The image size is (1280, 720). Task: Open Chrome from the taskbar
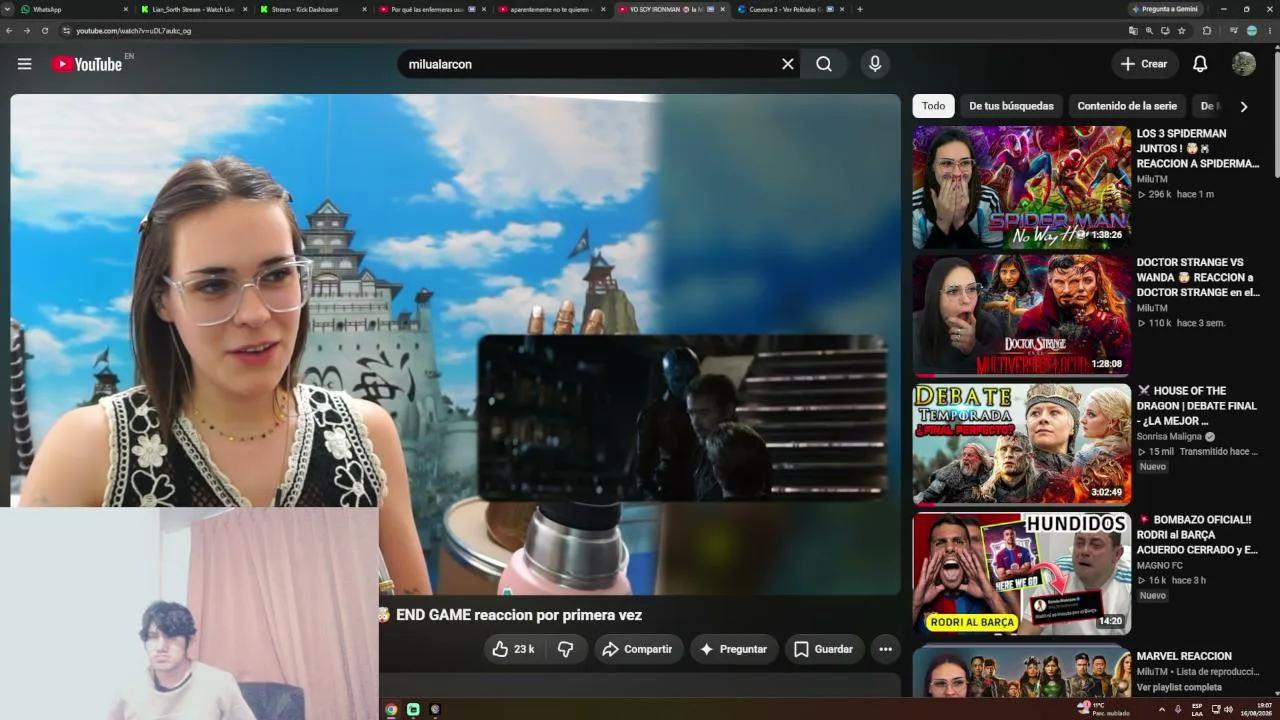(x=391, y=709)
